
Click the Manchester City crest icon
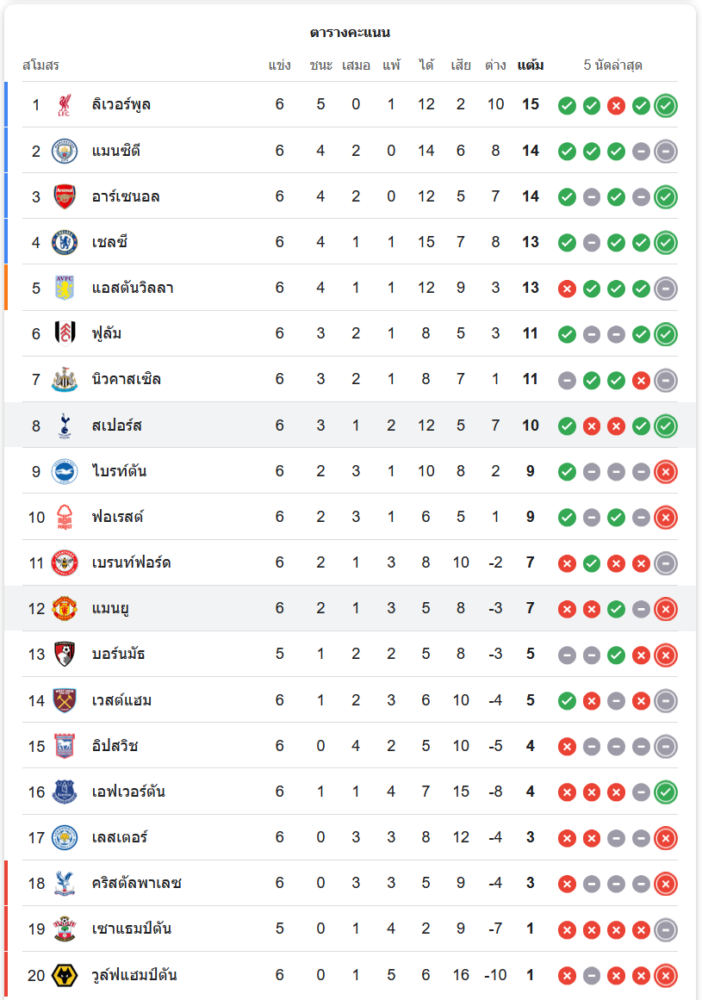pyautogui.click(x=65, y=151)
